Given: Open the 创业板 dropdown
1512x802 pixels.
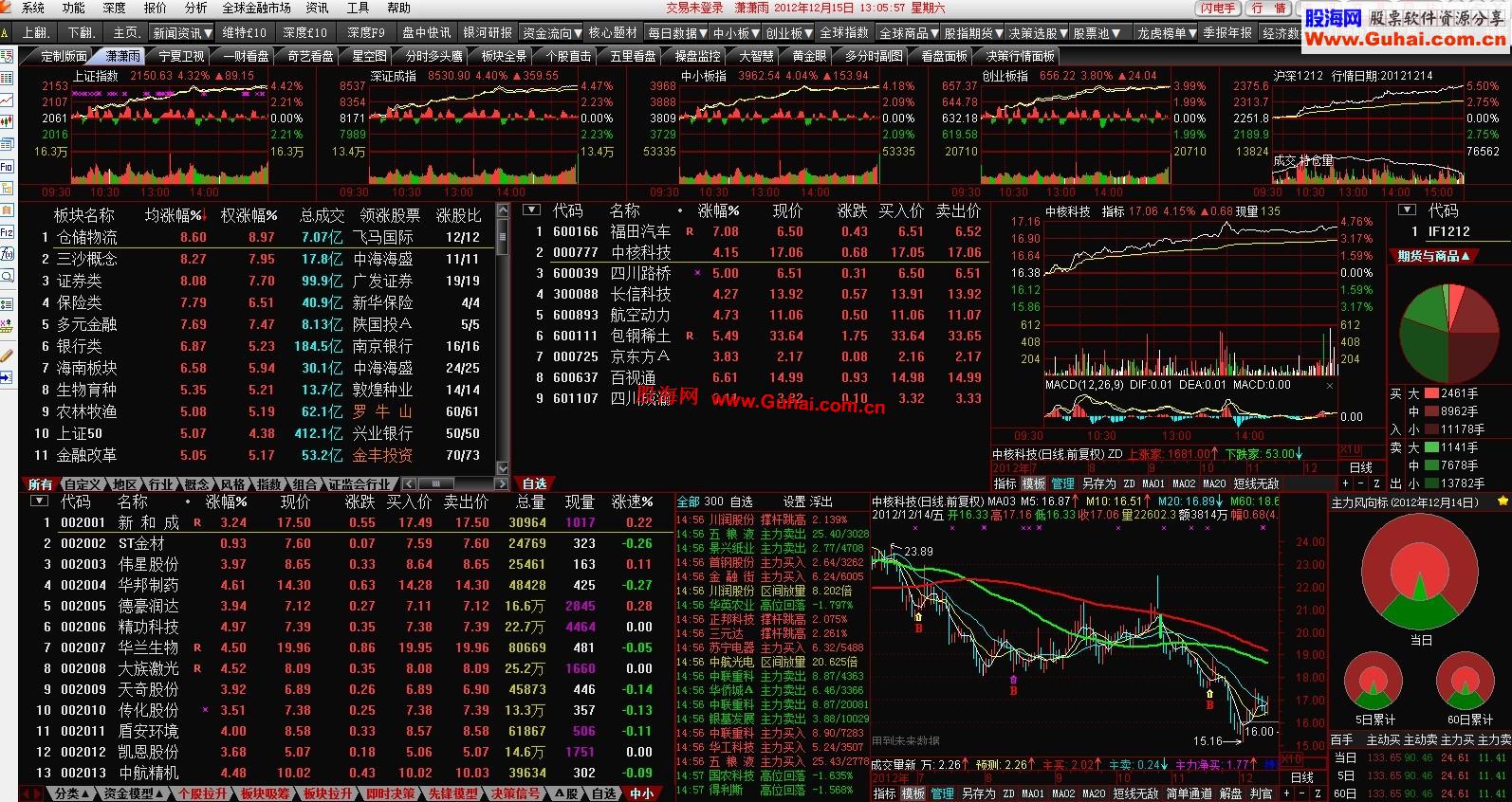Looking at the screenshot, I should (x=788, y=32).
